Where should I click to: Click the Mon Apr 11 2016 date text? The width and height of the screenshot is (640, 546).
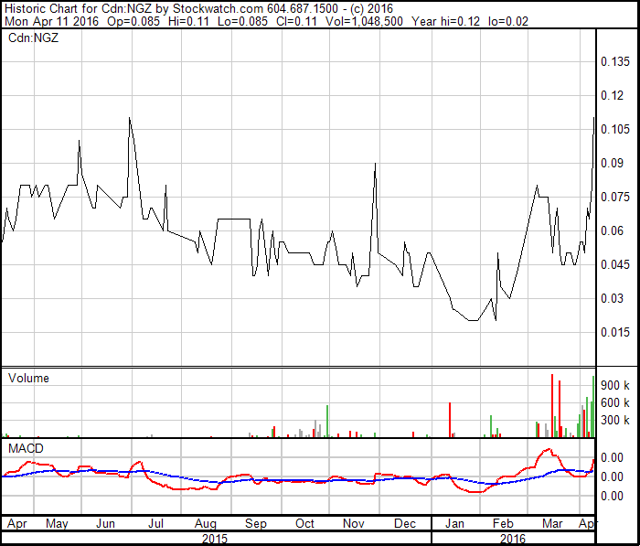(51, 21)
